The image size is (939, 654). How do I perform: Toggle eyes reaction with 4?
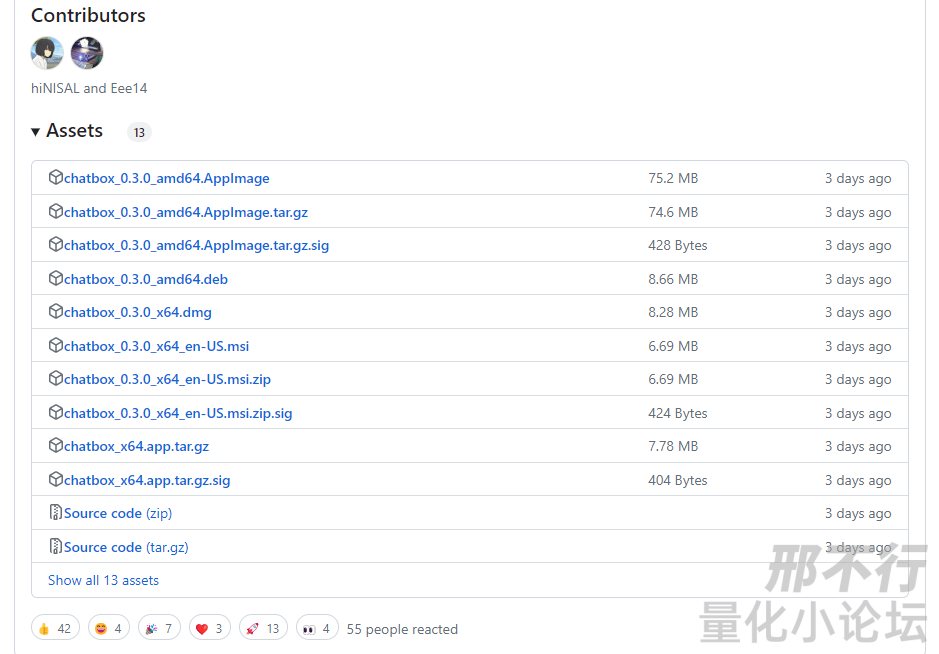317,628
